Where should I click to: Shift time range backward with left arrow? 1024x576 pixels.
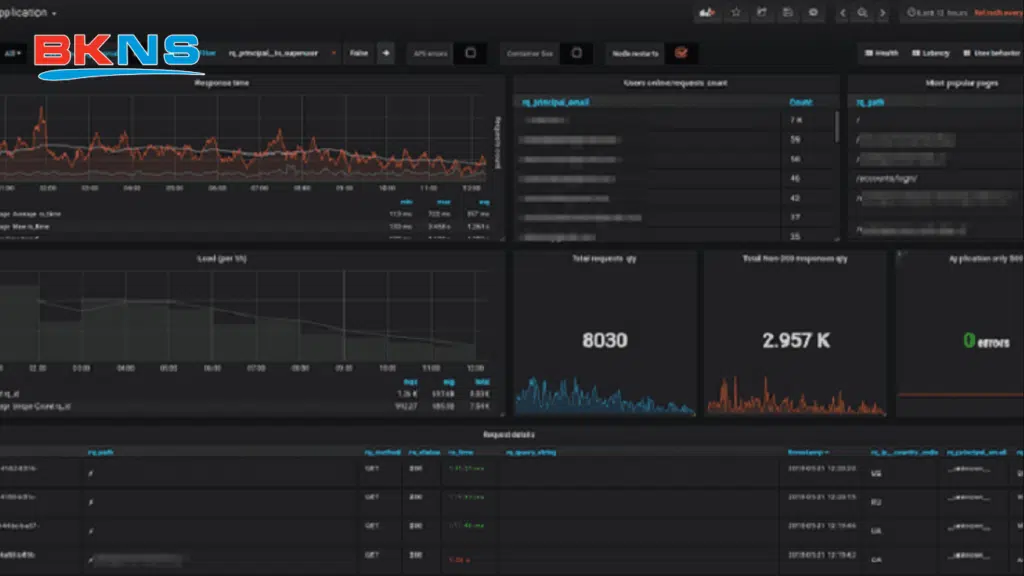click(x=842, y=12)
